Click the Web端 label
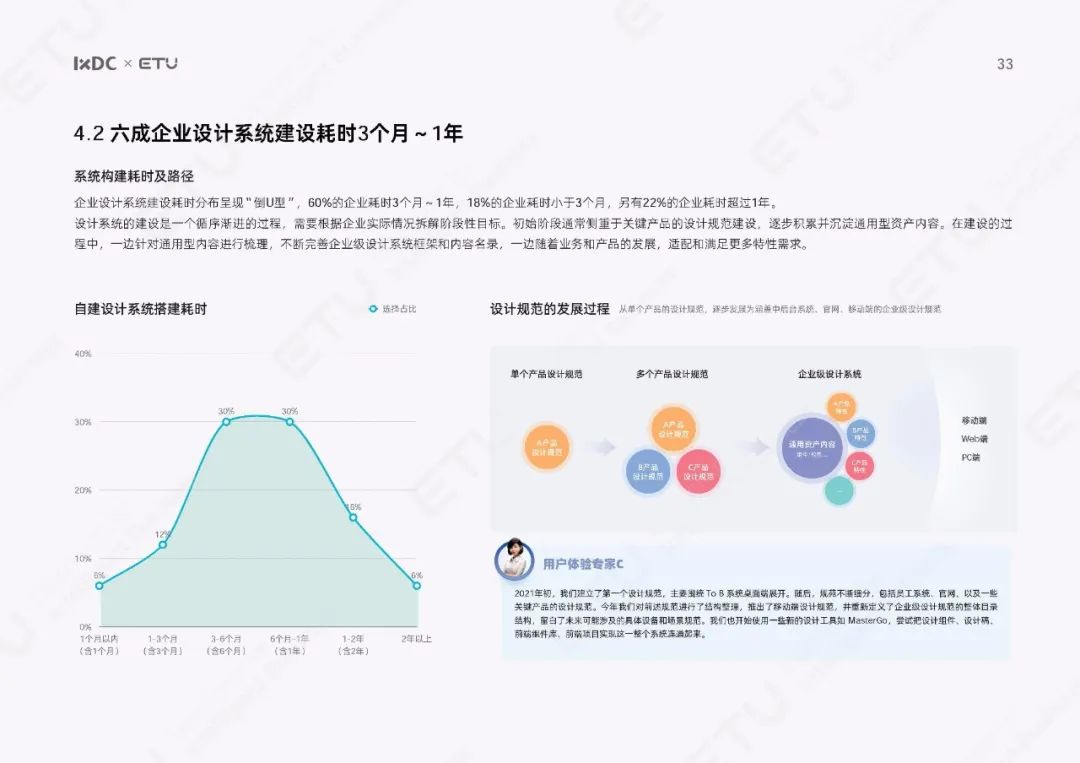 [974, 439]
